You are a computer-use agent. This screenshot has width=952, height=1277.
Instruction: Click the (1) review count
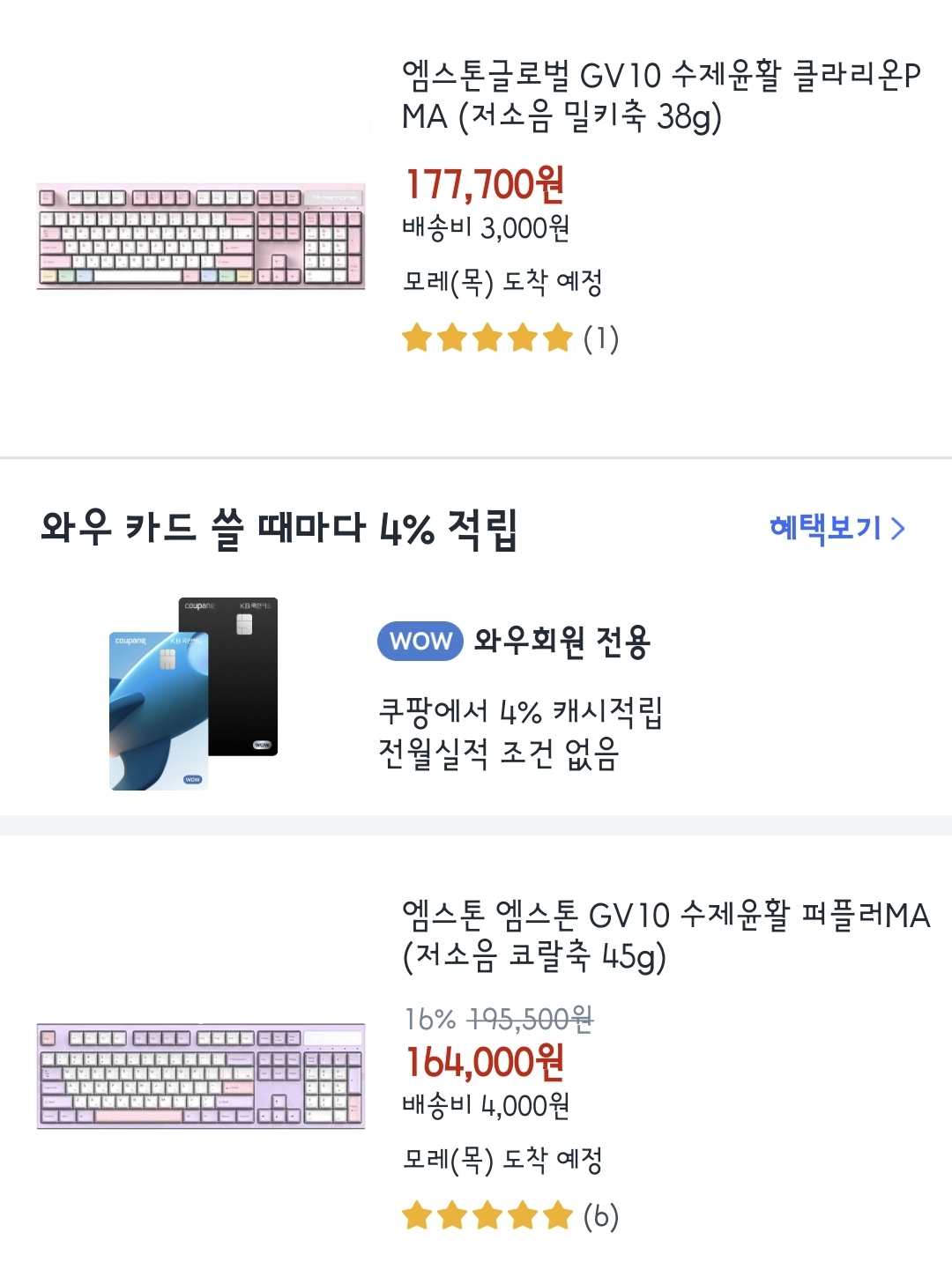coord(601,338)
